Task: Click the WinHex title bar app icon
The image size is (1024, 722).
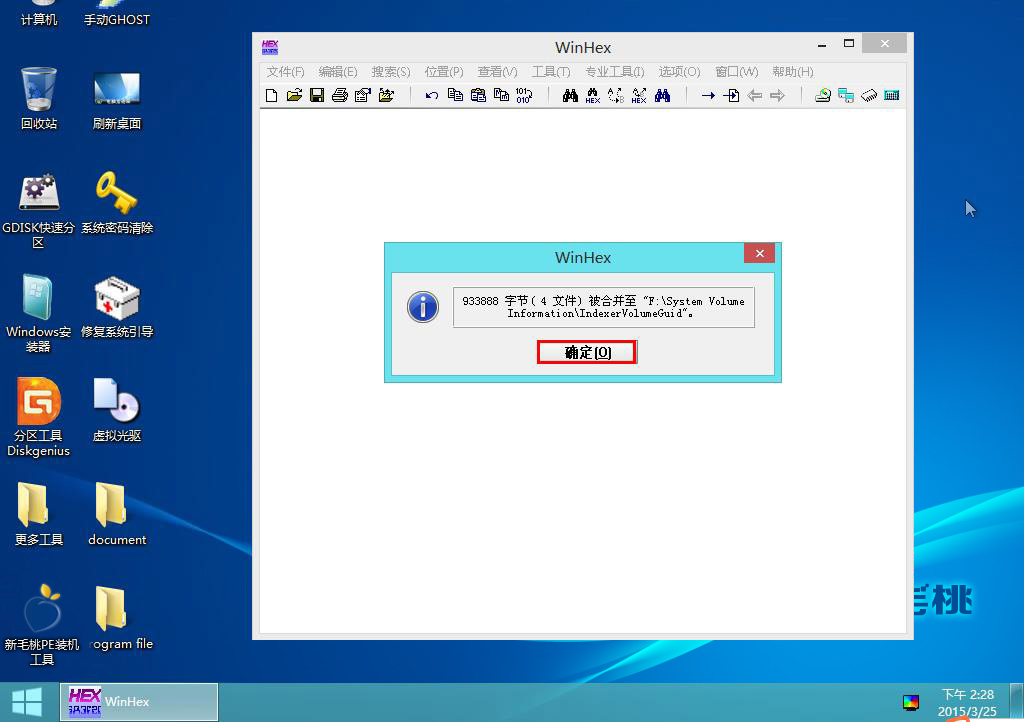Action: [270, 47]
